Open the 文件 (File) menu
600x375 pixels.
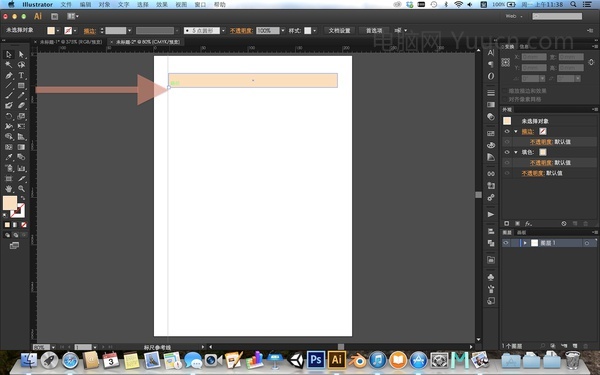point(66,4)
